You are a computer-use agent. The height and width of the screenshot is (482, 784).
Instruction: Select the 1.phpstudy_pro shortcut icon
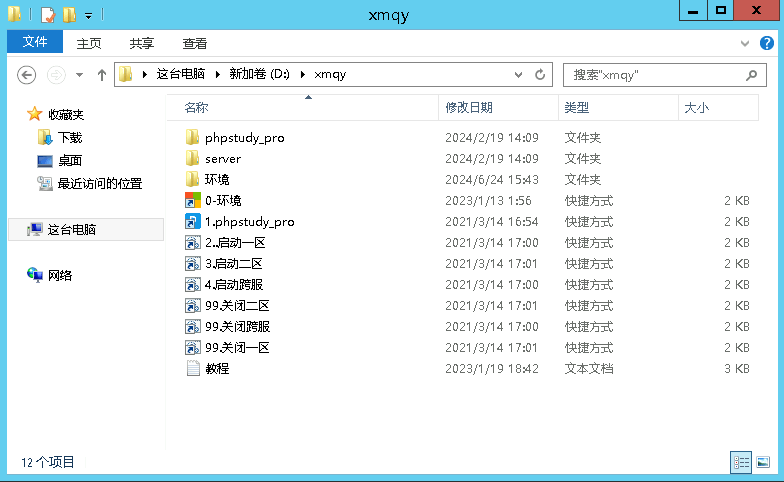pos(193,222)
